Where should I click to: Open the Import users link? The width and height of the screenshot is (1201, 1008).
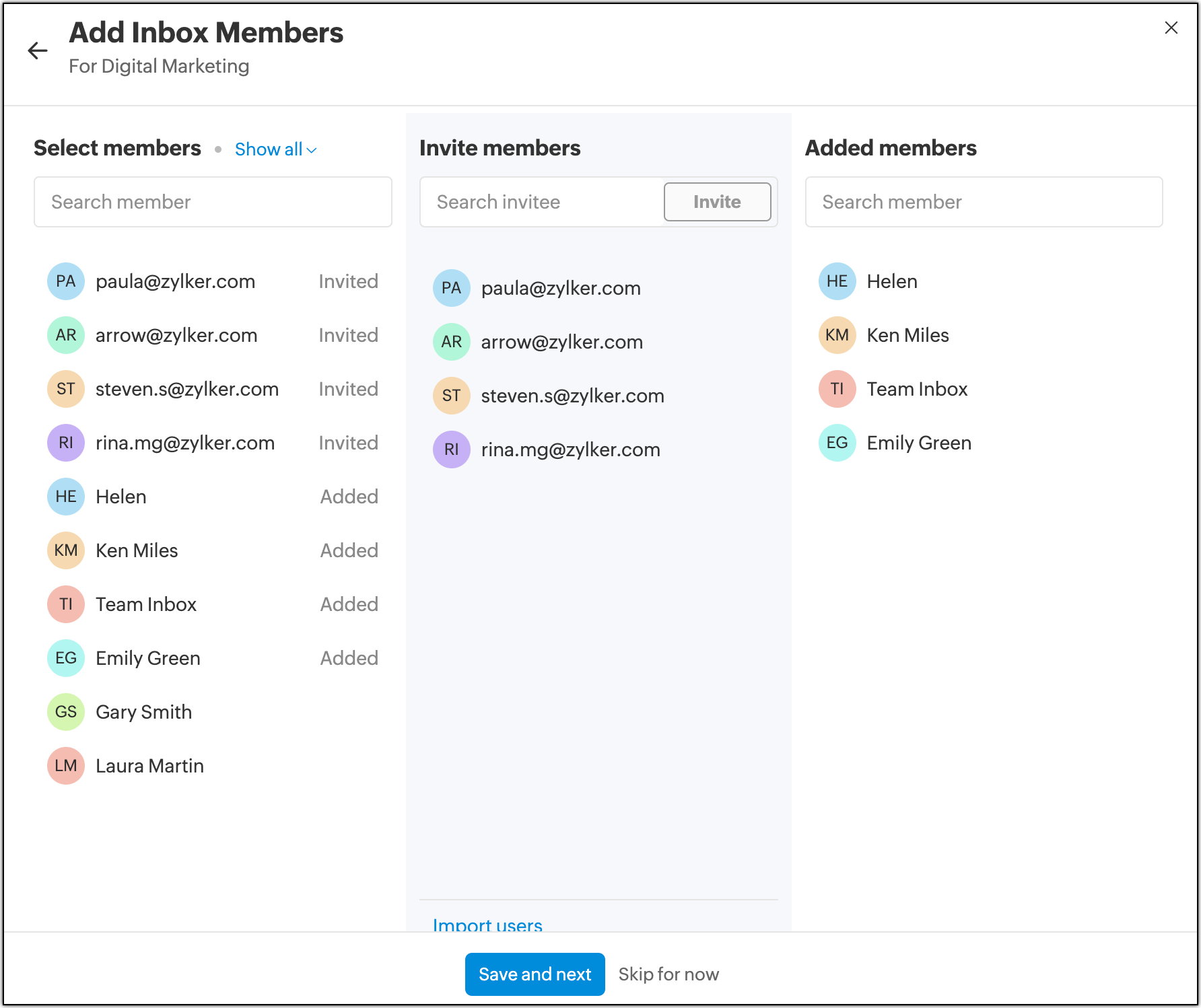(x=487, y=925)
